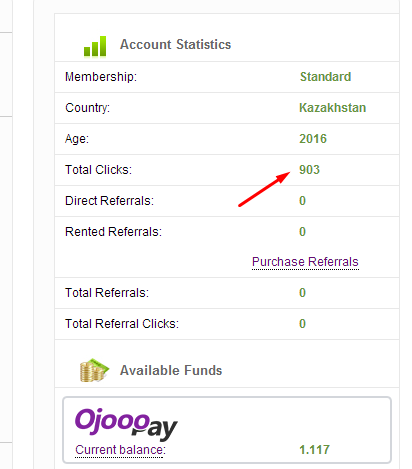412x469 pixels.
Task: Click the 1.117 balance amount
Action: click(314, 450)
